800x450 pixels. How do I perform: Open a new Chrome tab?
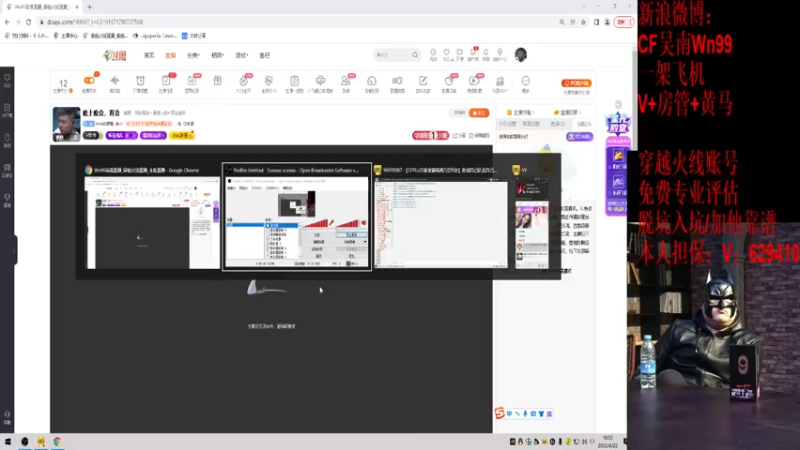point(89,7)
